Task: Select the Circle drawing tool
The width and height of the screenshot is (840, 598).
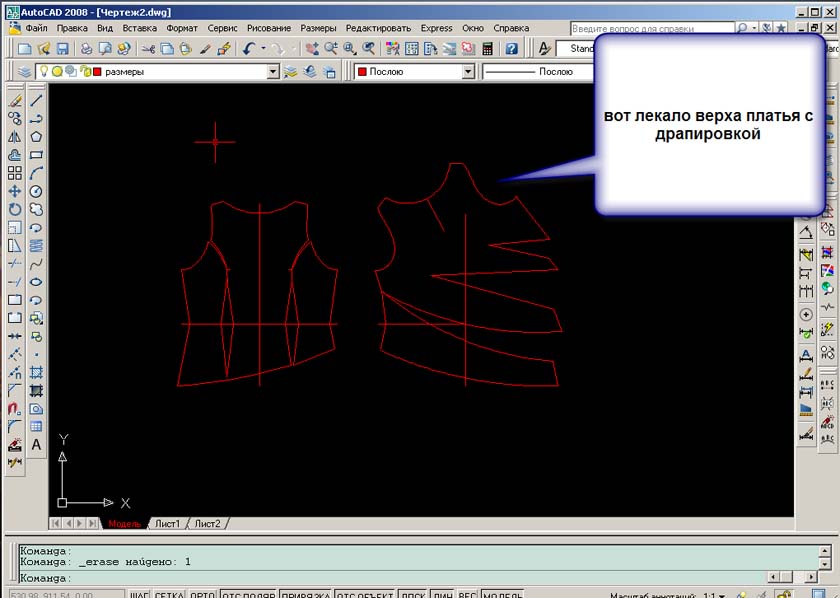Action: pyautogui.click(x=36, y=191)
